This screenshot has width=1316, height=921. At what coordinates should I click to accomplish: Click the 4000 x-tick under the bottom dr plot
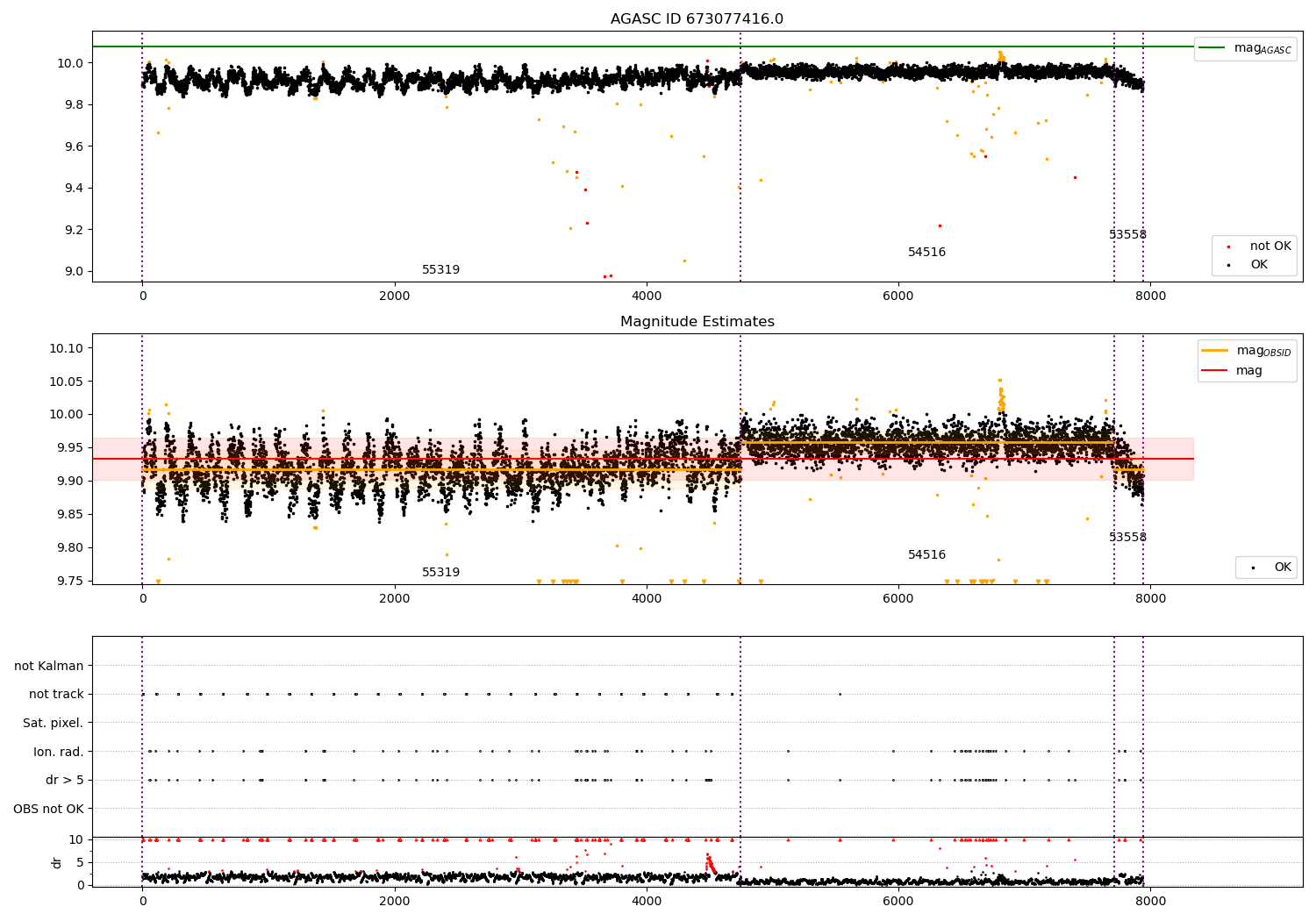pyautogui.click(x=647, y=902)
